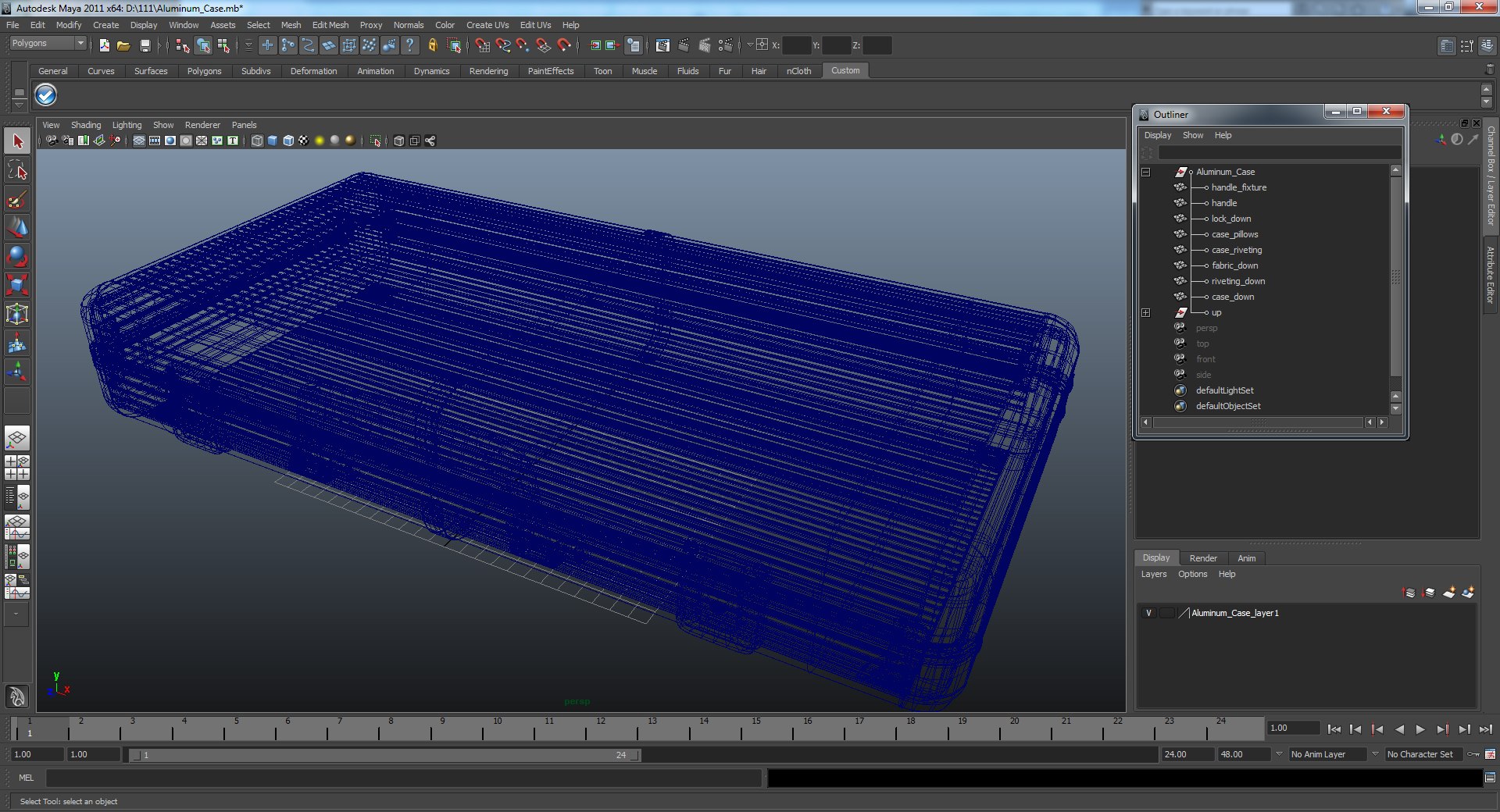Switch to the Rendering shelf tab
This screenshot has width=1500, height=812.
[x=488, y=71]
